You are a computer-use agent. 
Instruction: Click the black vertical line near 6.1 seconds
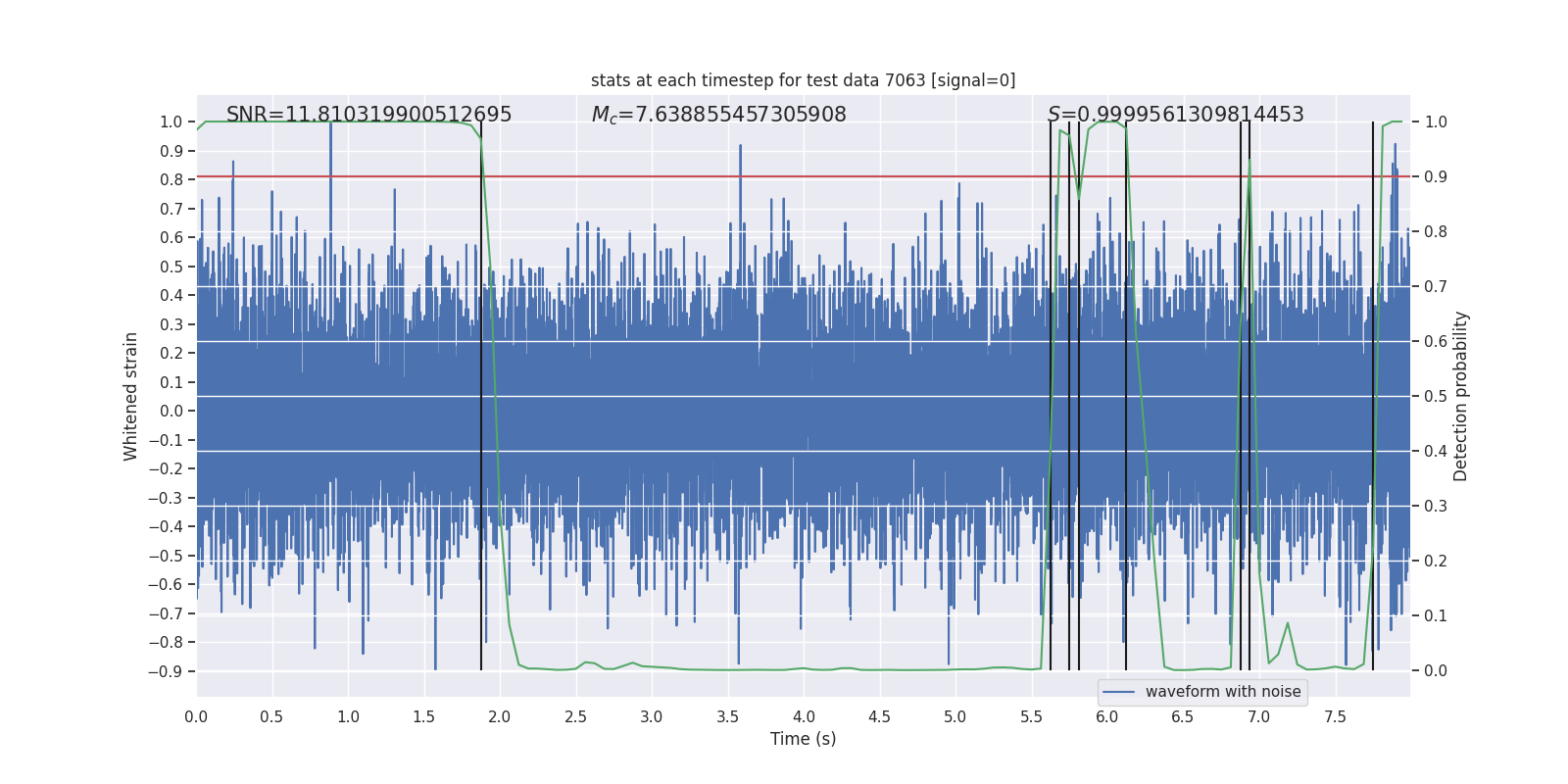[x=1126, y=396]
